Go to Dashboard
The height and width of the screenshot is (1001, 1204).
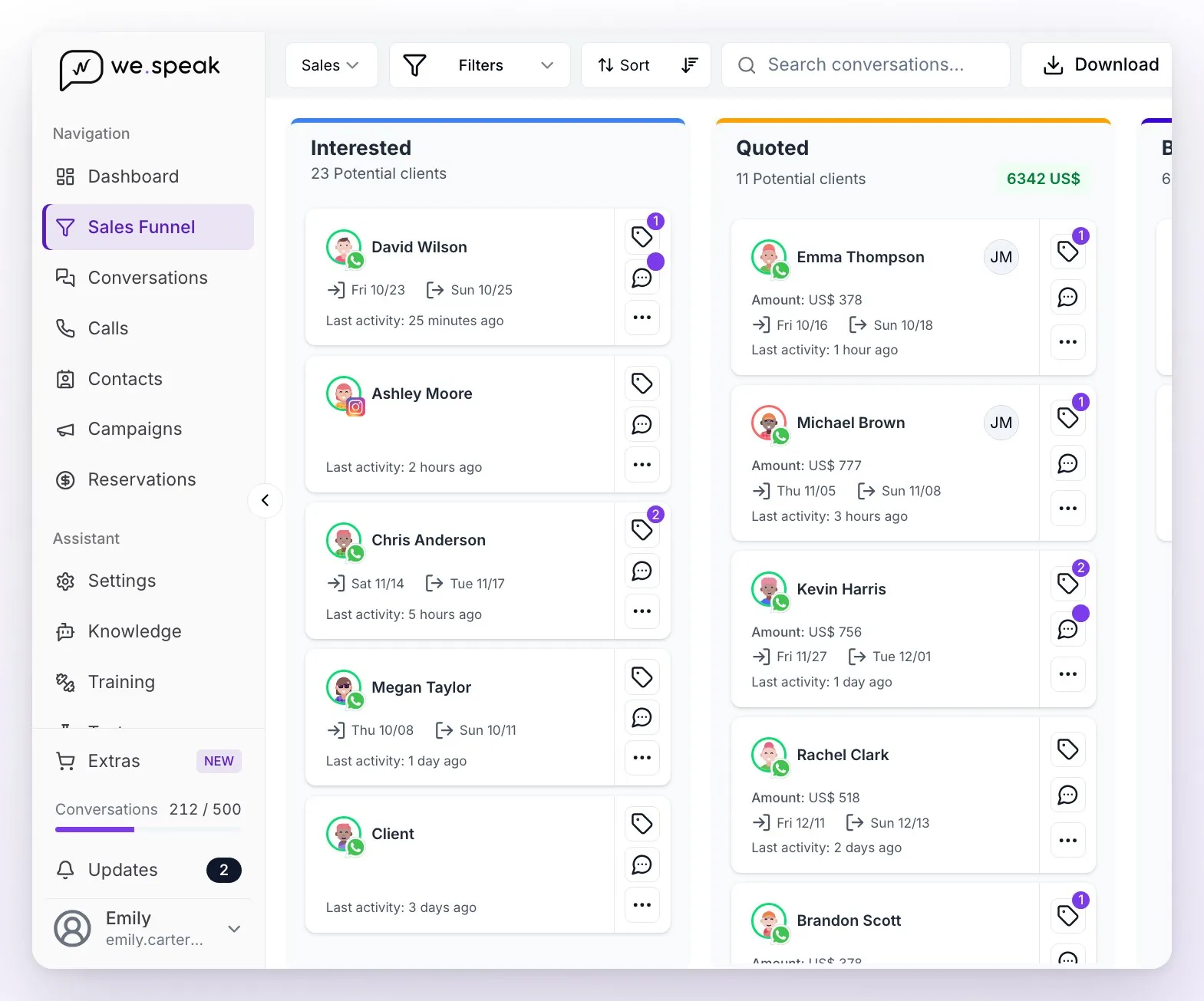pos(149,176)
